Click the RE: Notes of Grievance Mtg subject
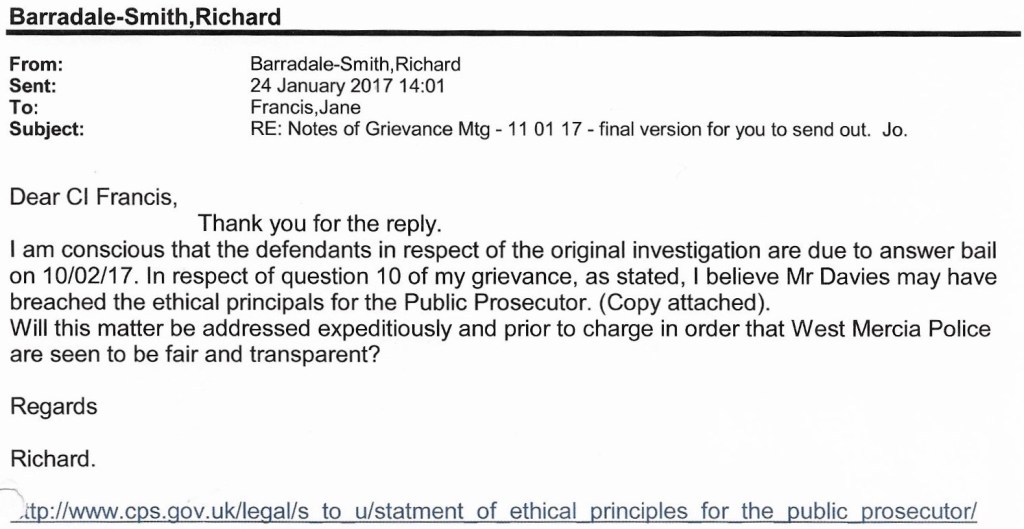Screen dimensions: 1024x529 pyautogui.click(x=578, y=128)
